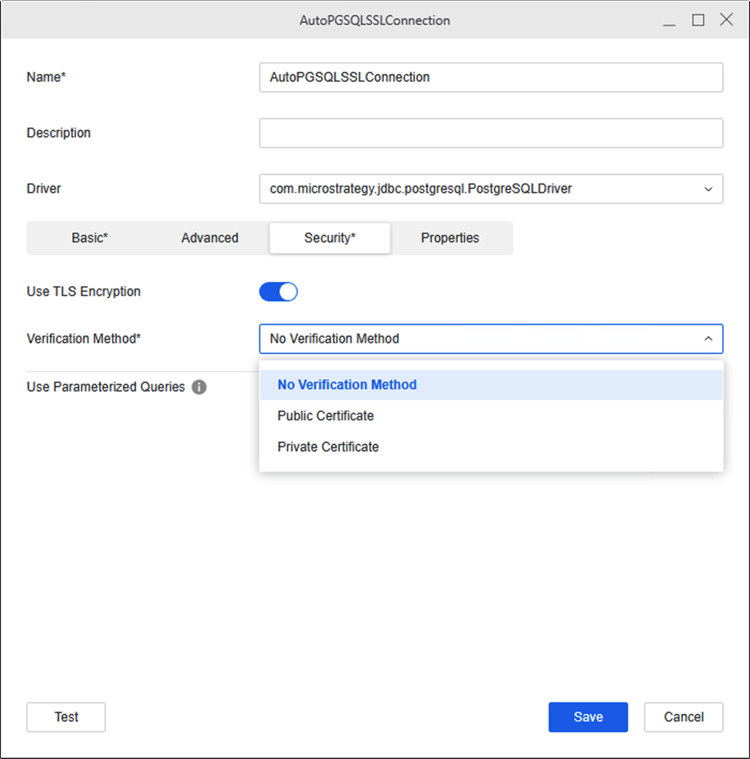Focus the Name text field
Viewport: 750px width, 759px height.
(x=490, y=77)
